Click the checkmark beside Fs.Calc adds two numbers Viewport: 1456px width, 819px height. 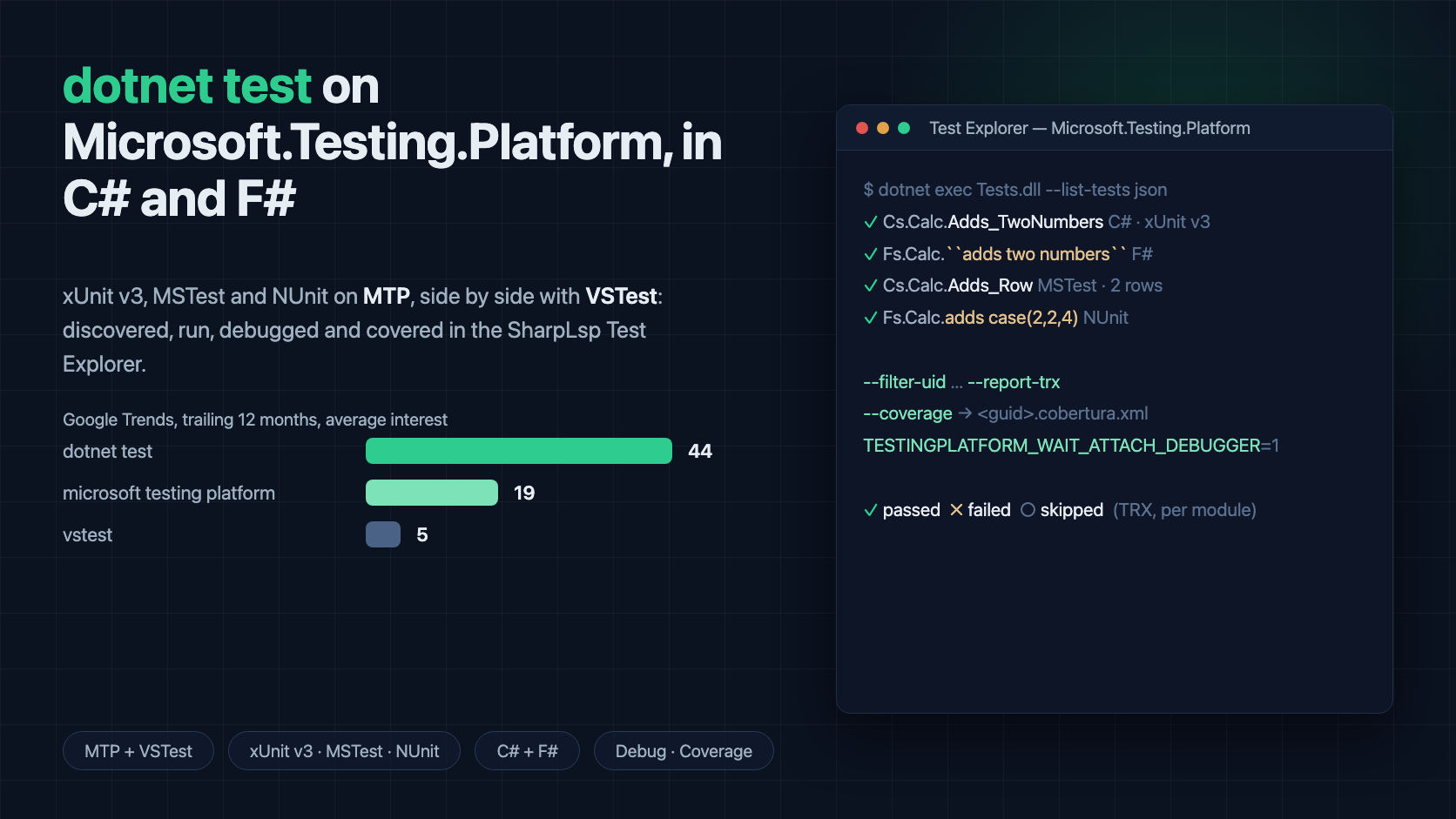(870, 254)
